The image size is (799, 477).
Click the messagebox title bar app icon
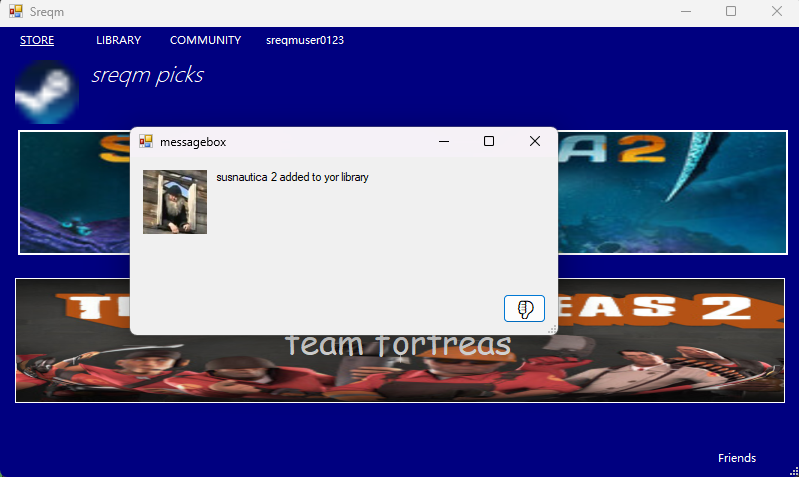point(146,141)
